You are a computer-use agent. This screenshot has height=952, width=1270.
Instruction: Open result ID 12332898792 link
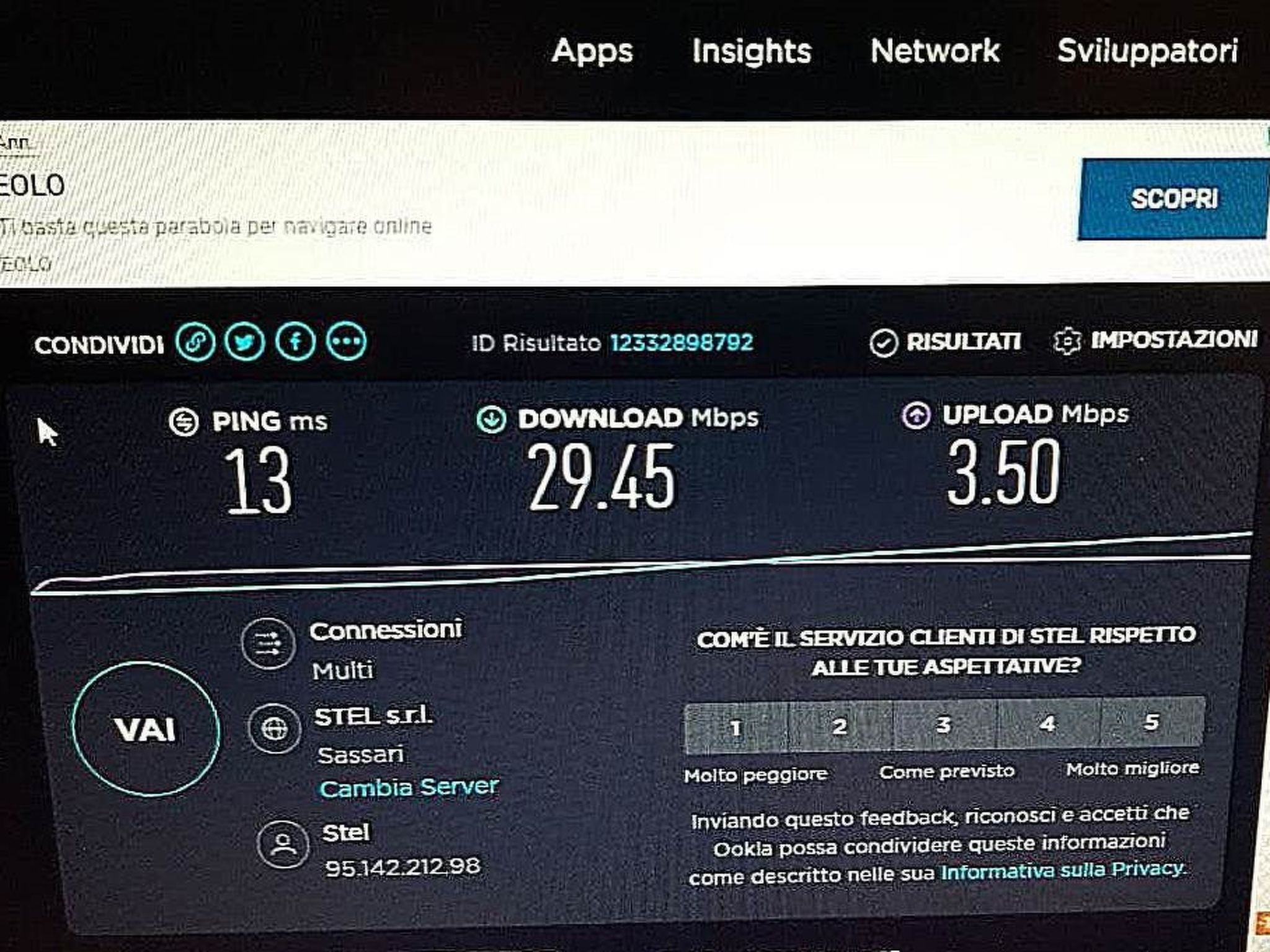[x=682, y=342]
